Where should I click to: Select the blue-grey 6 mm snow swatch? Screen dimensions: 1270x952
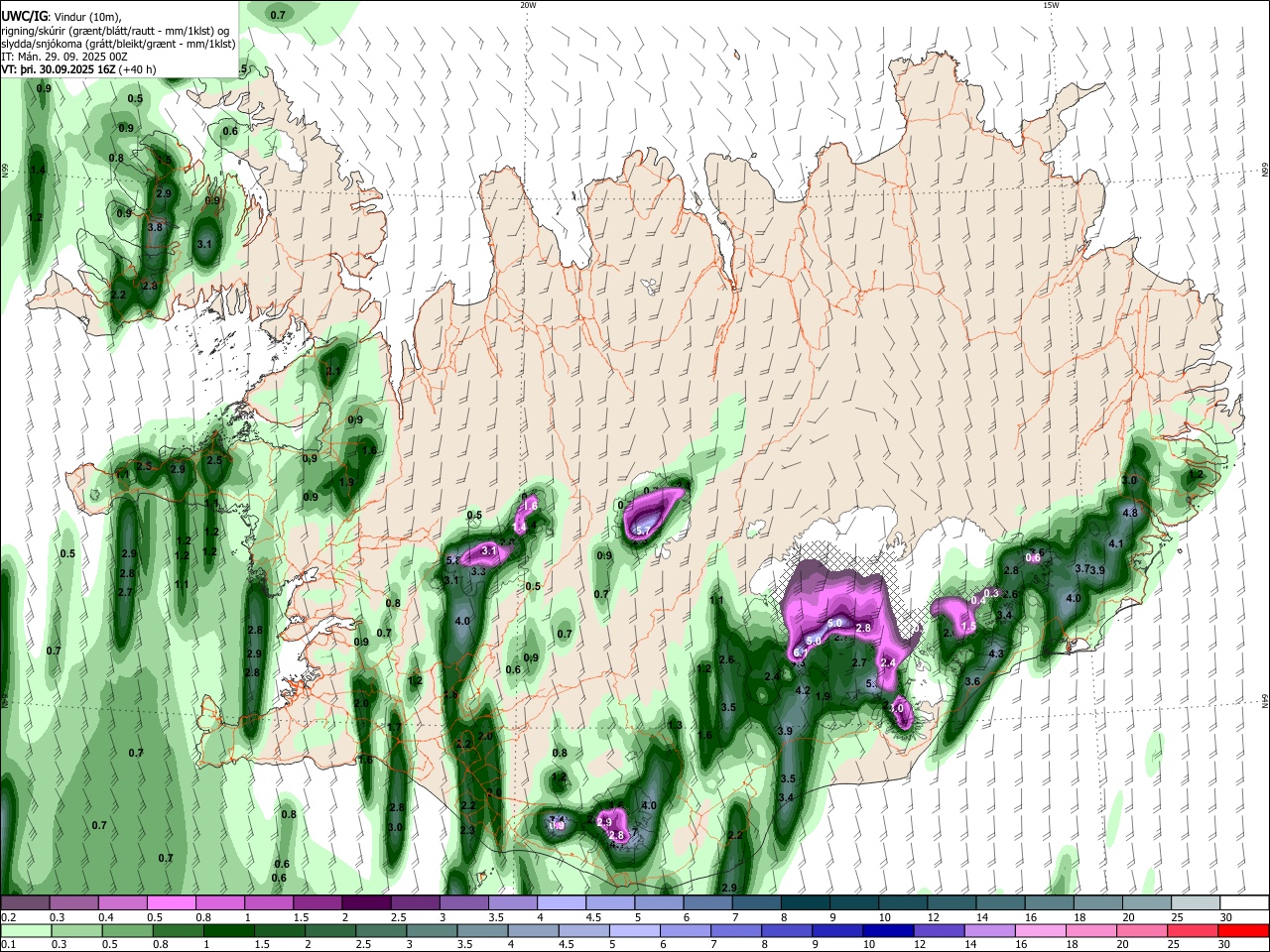click(705, 903)
